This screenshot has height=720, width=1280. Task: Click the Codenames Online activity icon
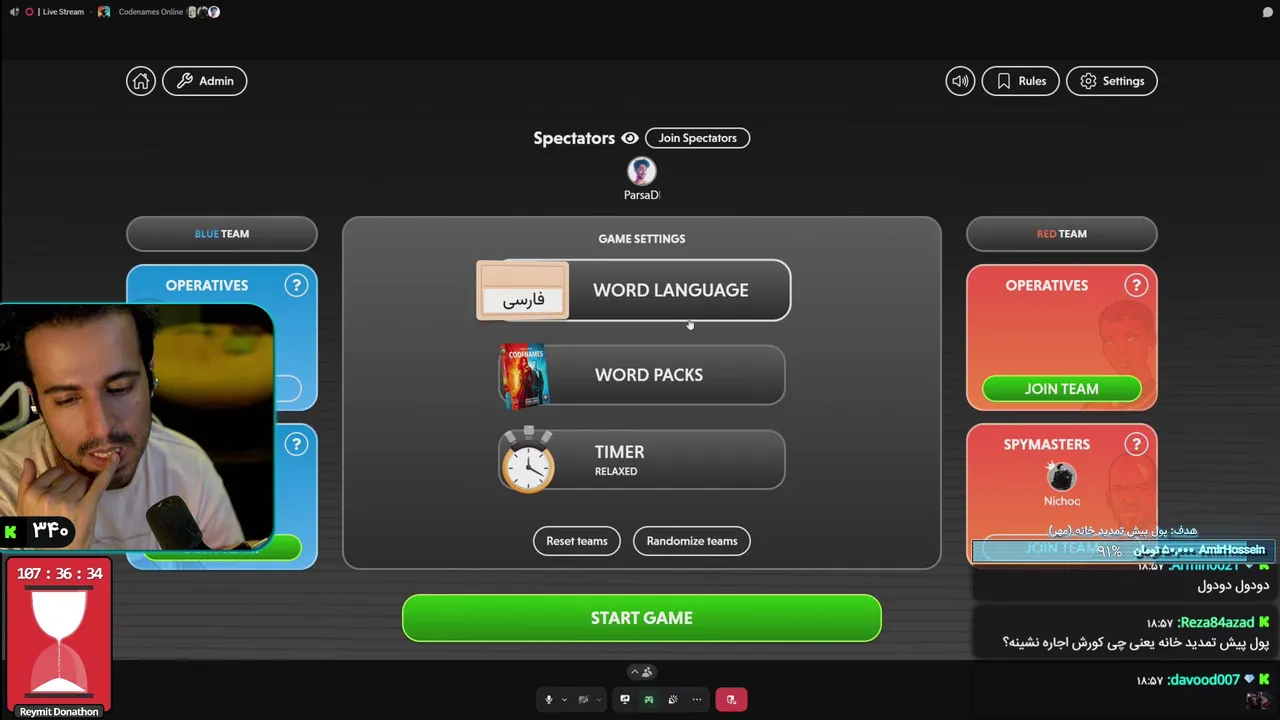(104, 12)
